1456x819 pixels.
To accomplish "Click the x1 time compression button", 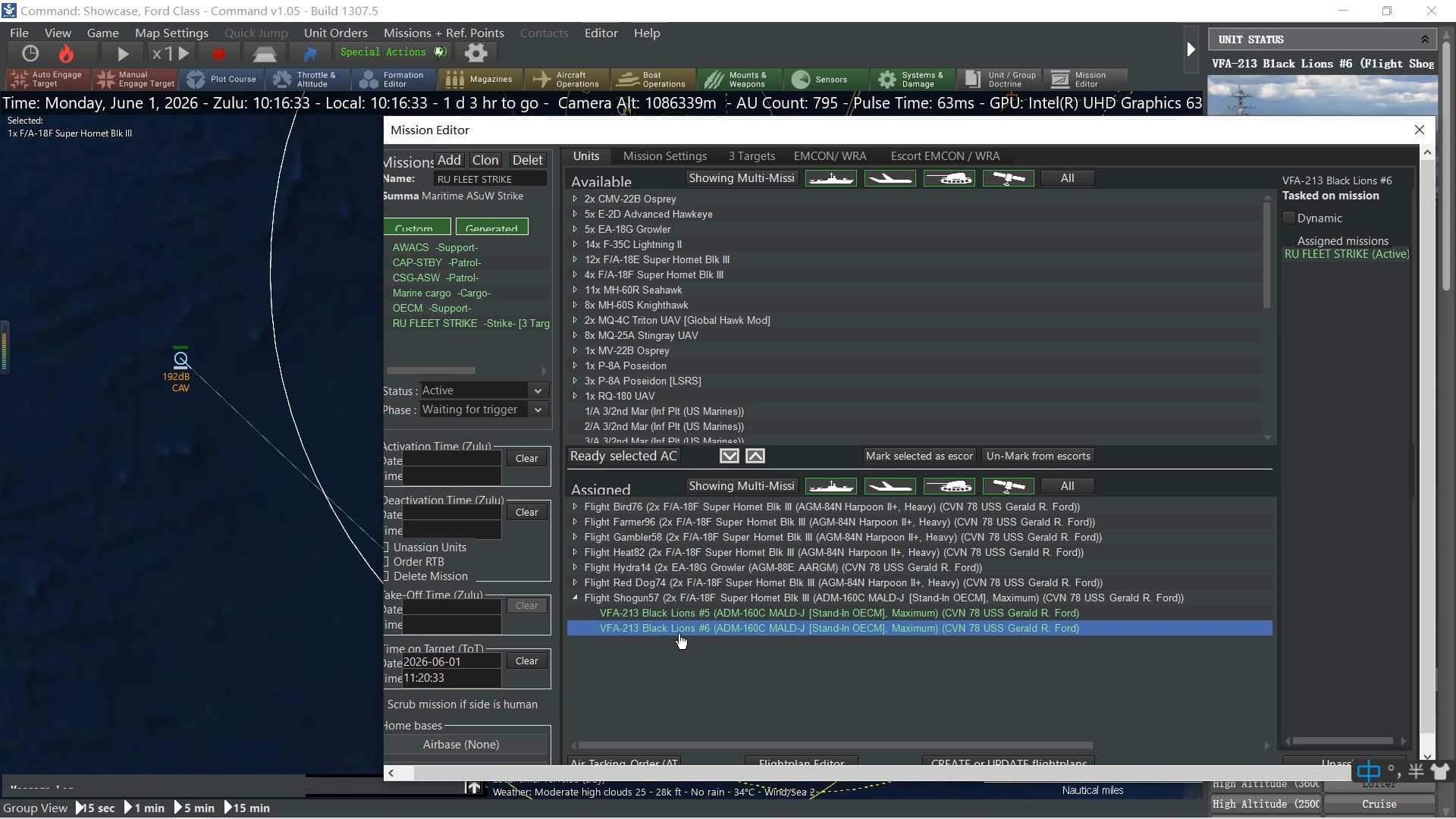I will tap(169, 53).
